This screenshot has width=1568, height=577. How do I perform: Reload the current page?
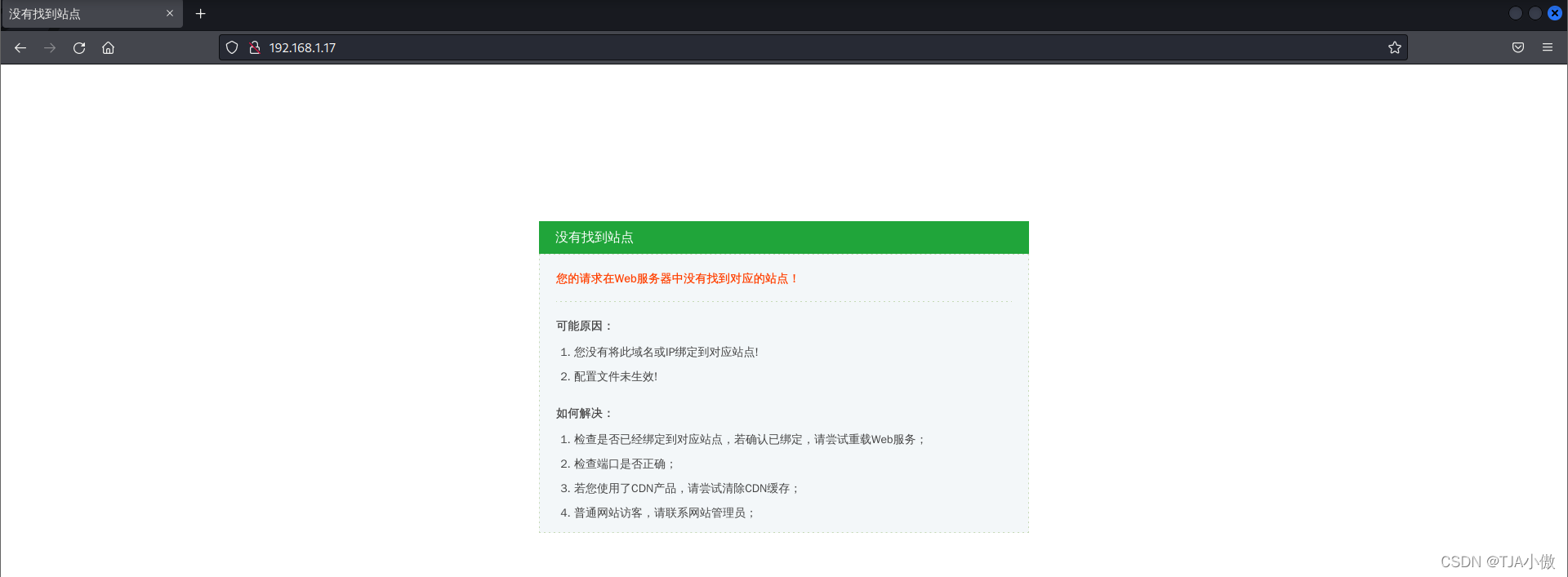pyautogui.click(x=79, y=48)
